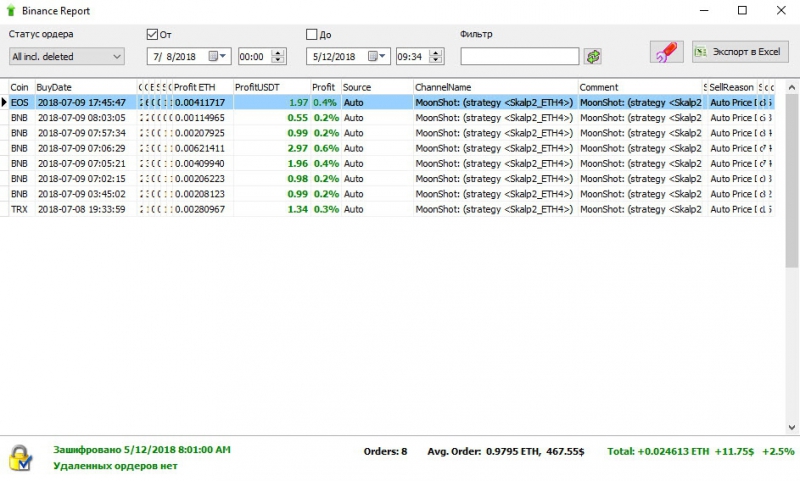
Task: Click the green refresh filter icon
Action: pyautogui.click(x=593, y=56)
